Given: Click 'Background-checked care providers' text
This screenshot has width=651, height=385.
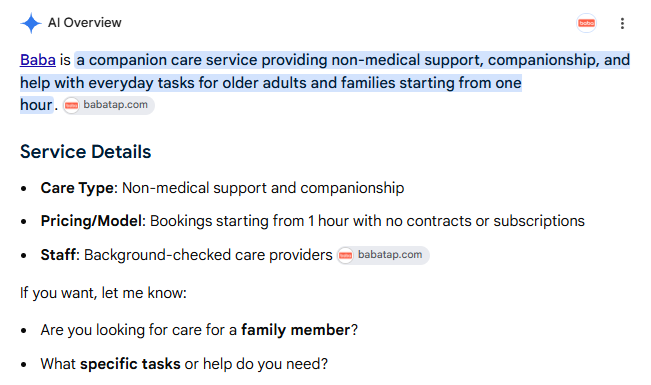Looking at the screenshot, I should click(x=208, y=255).
